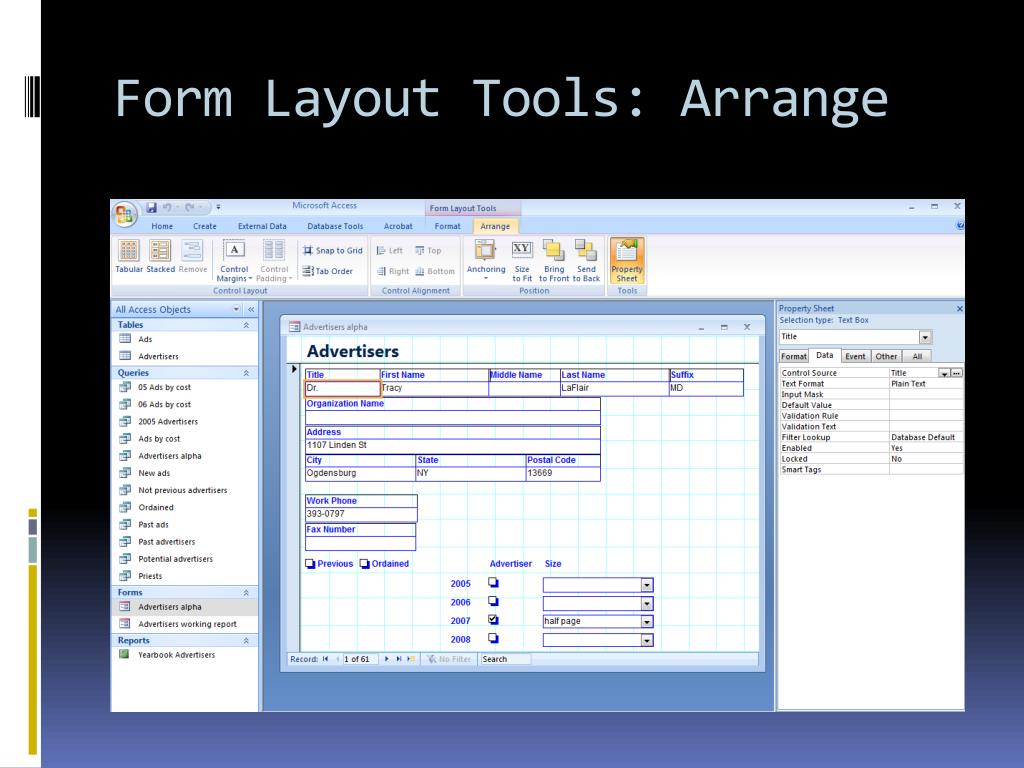The width and height of the screenshot is (1024, 768).
Task: Check the Ordained checkbox
Action: pos(364,564)
